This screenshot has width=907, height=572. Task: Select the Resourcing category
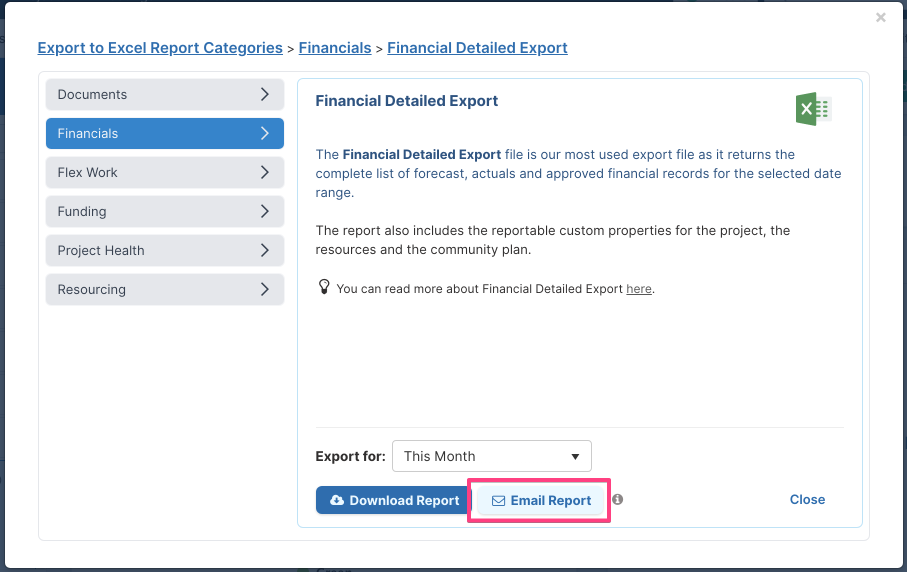pyautogui.click(x=165, y=289)
